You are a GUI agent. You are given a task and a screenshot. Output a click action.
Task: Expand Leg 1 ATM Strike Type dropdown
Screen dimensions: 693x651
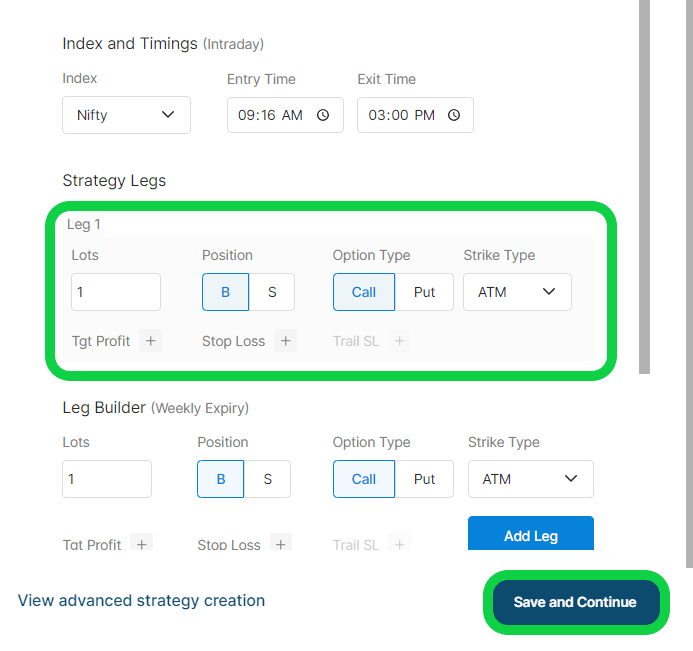(517, 292)
